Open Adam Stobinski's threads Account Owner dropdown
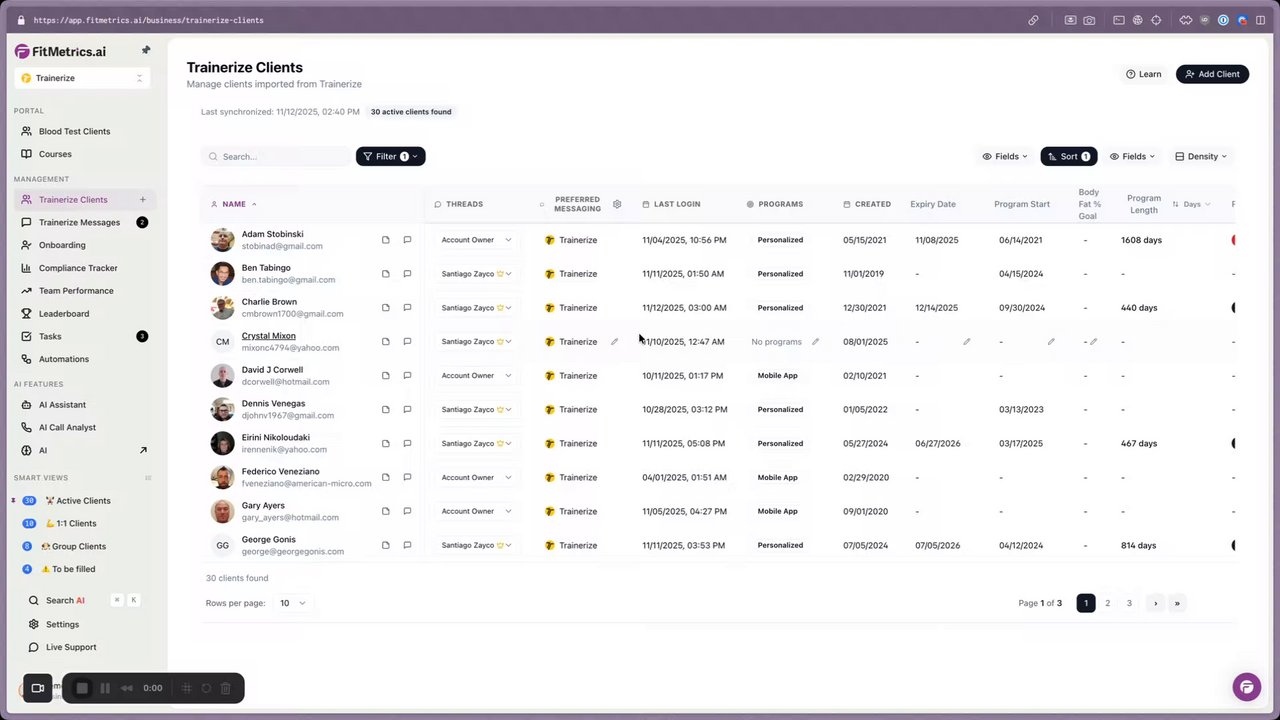This screenshot has height=720, width=1280. (x=476, y=240)
